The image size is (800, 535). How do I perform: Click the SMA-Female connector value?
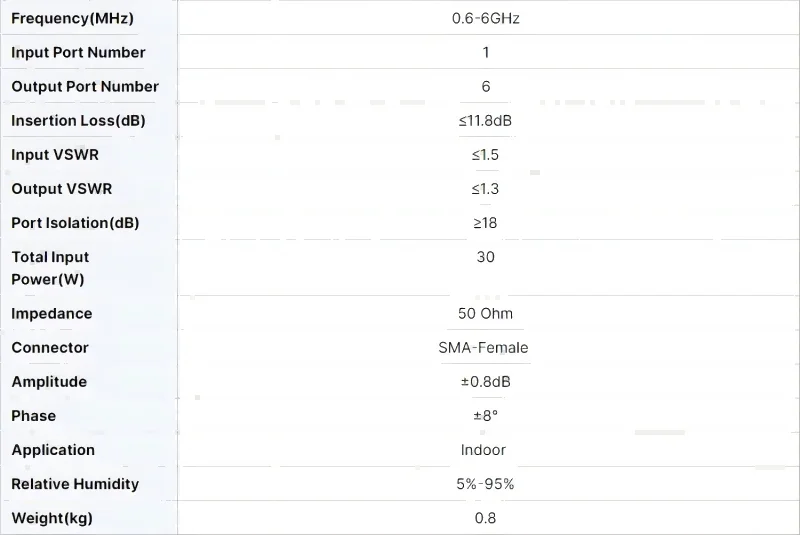coord(484,347)
